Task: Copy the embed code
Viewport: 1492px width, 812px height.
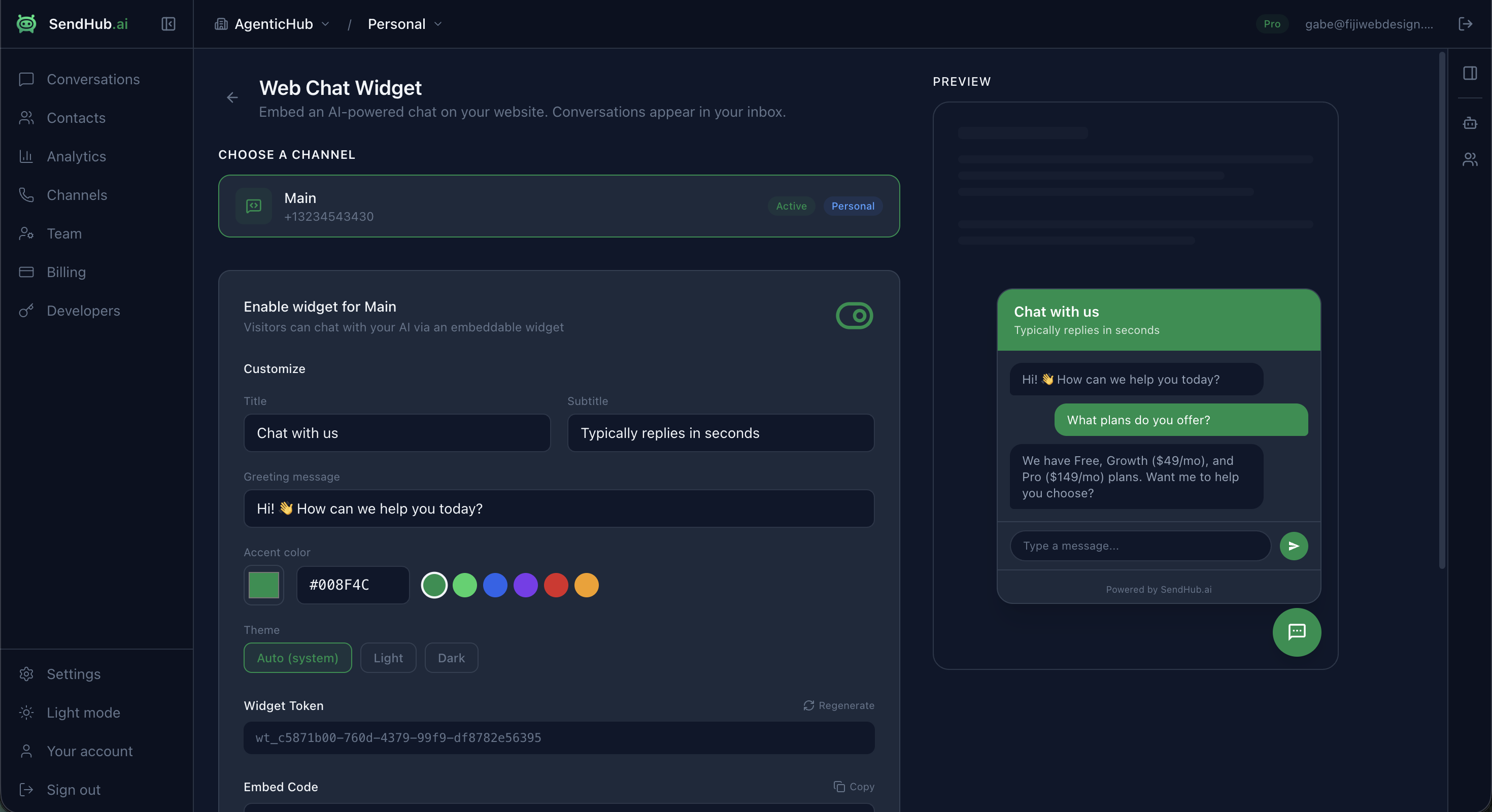Action: point(854,787)
